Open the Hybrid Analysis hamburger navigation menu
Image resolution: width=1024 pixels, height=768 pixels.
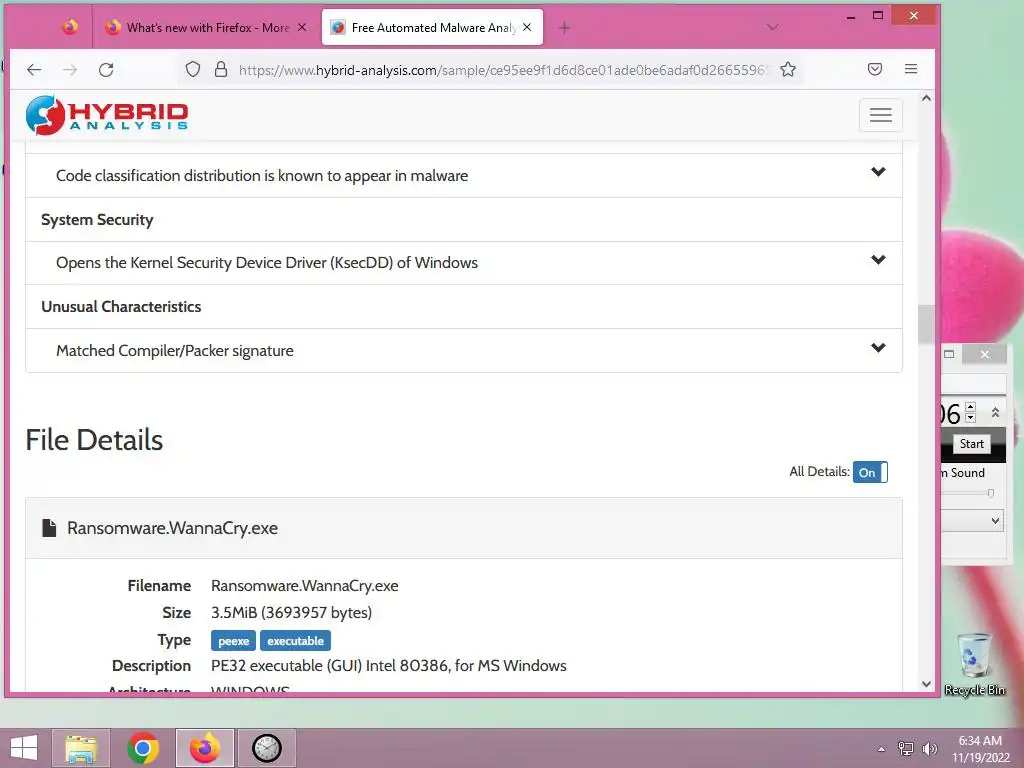point(880,115)
